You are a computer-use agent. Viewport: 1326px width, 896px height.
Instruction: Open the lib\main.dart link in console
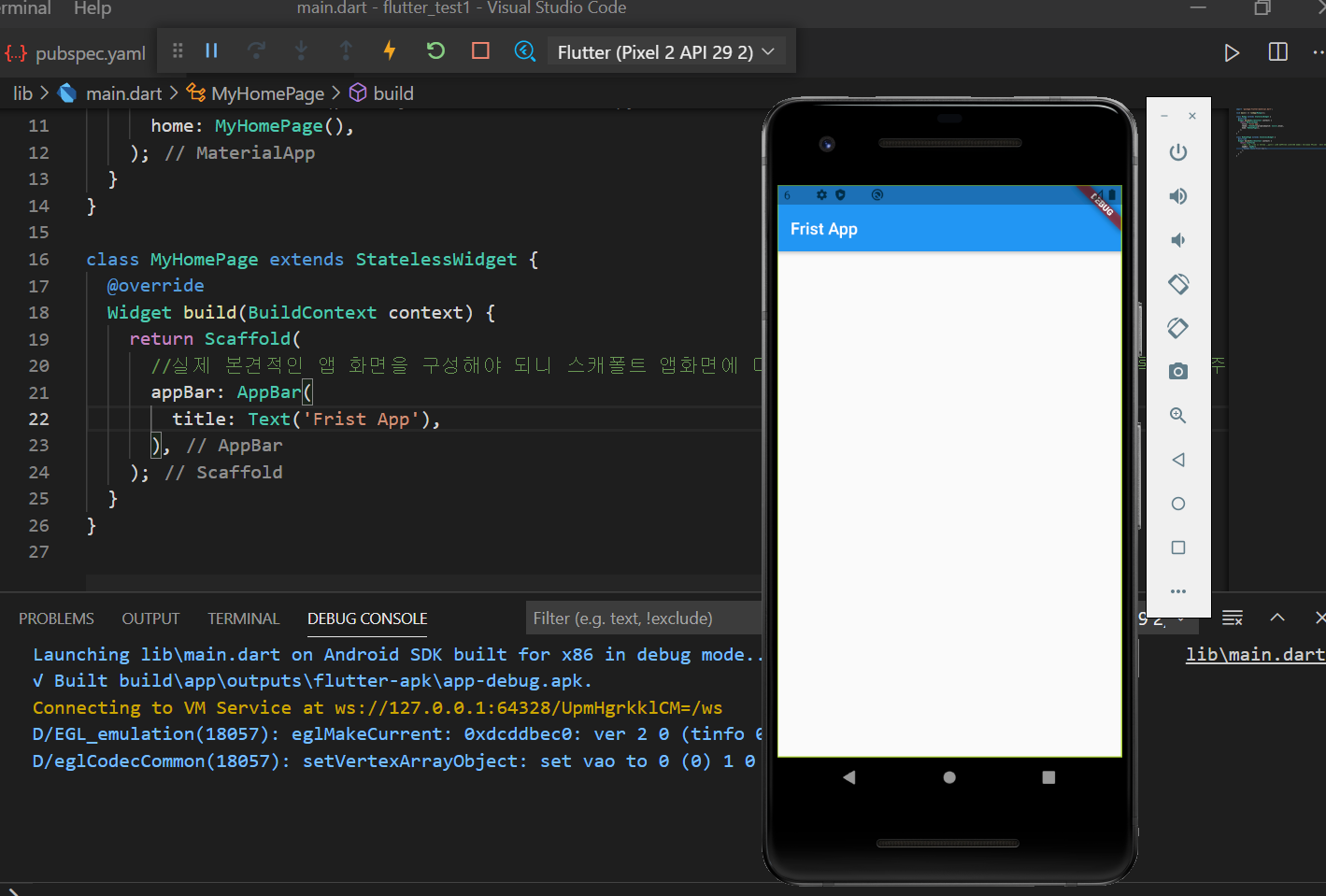coord(1255,655)
